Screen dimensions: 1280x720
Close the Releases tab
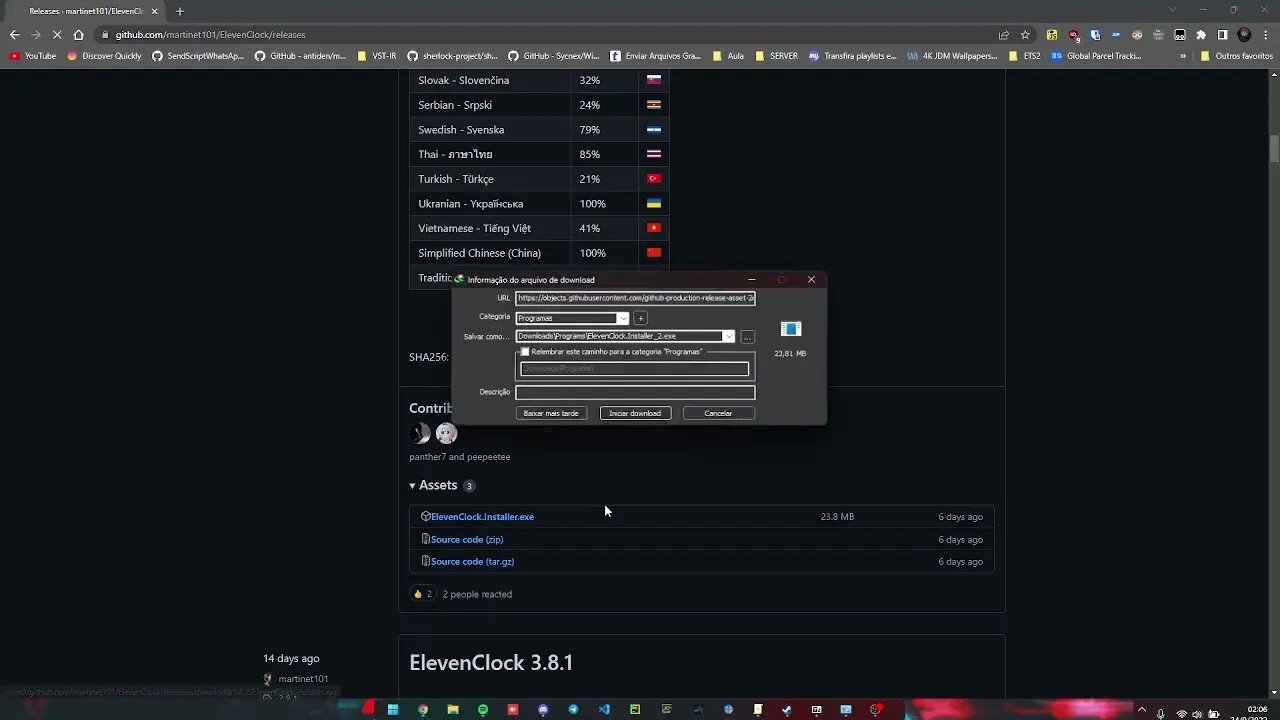(154, 11)
